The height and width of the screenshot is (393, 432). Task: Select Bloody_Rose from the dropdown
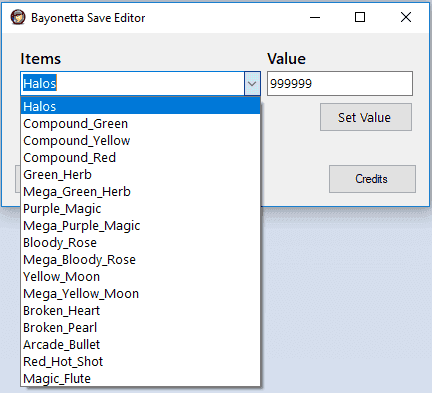point(140,242)
